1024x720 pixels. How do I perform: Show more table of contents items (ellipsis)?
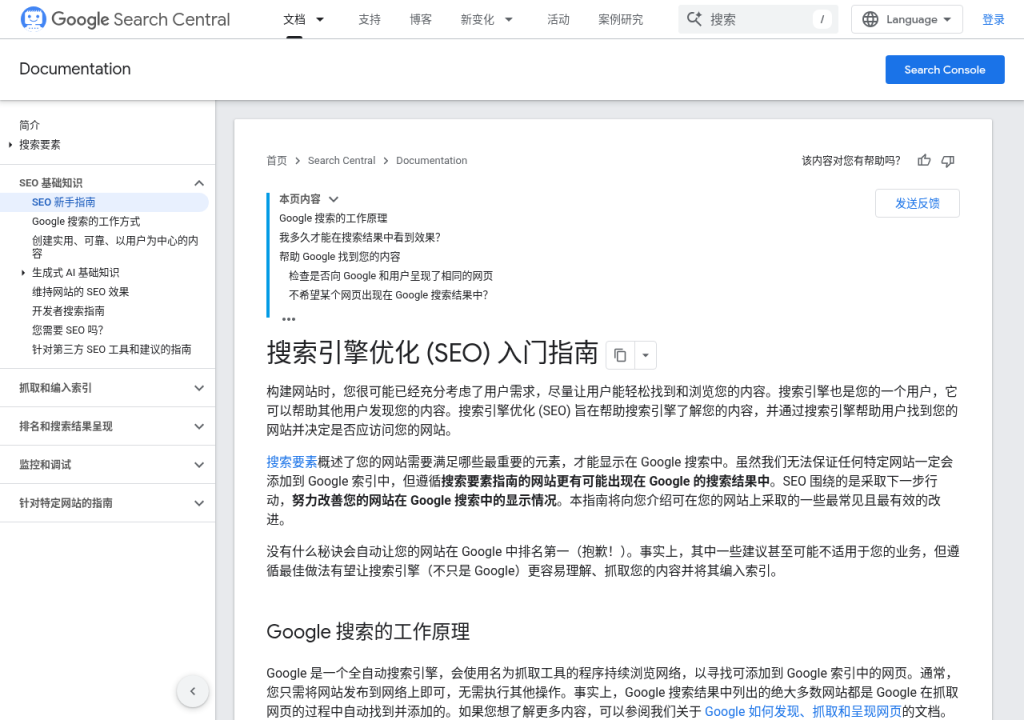pyautogui.click(x=289, y=319)
